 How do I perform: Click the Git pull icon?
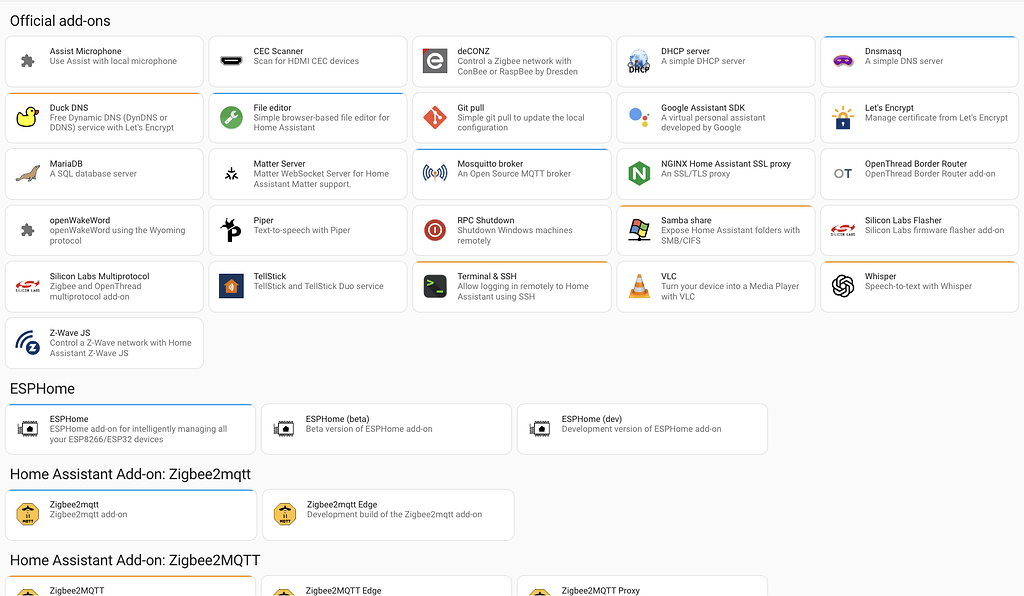coord(436,117)
